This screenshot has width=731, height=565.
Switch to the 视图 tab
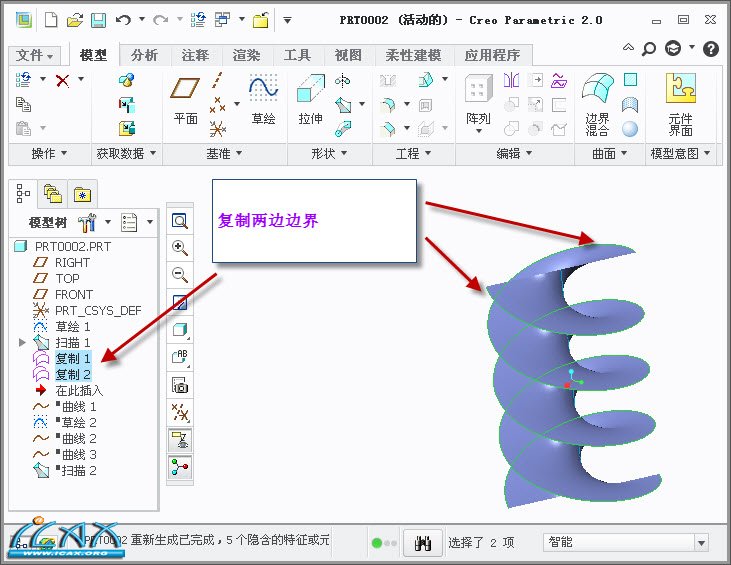point(348,55)
